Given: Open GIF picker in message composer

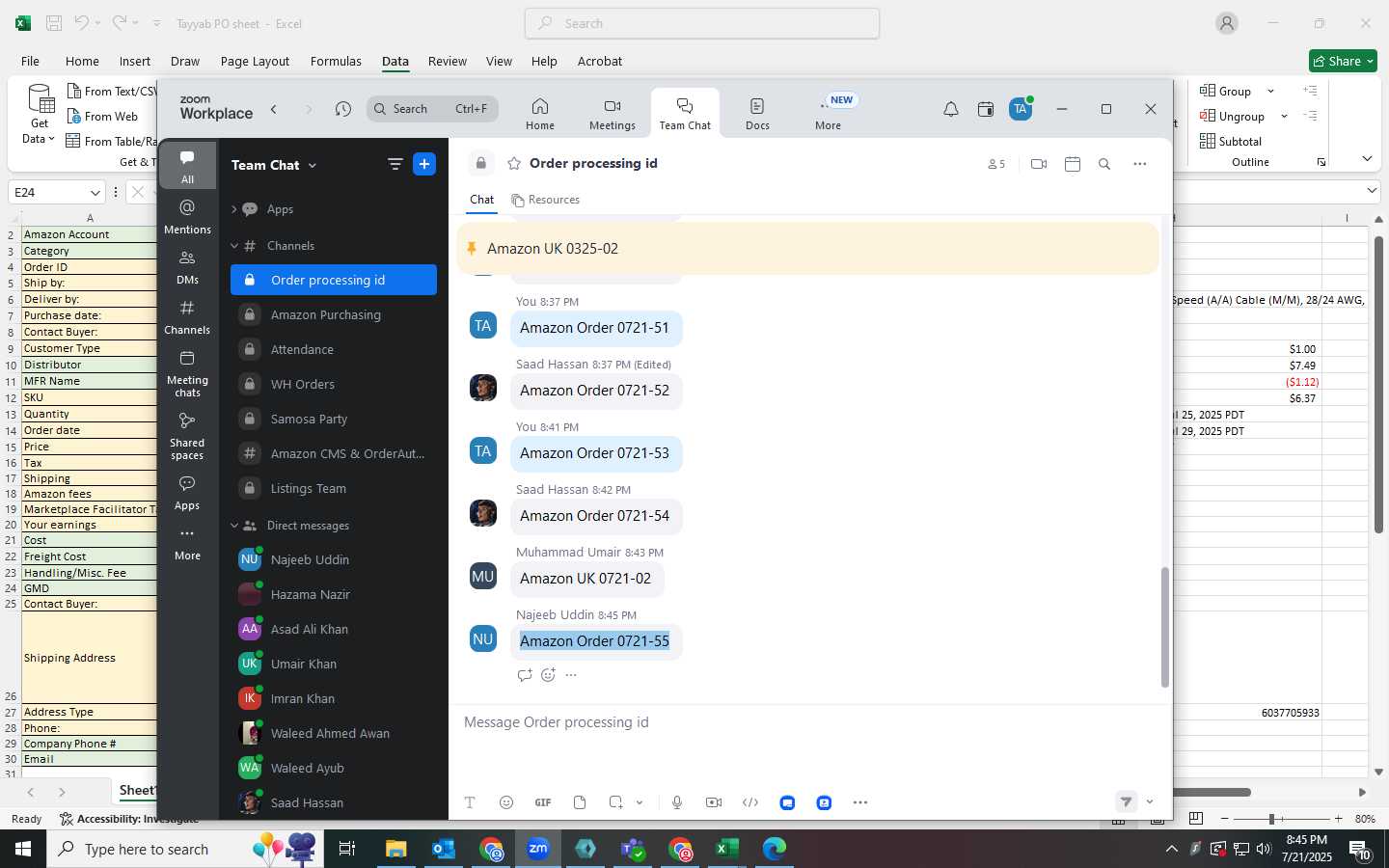Looking at the screenshot, I should 543,802.
